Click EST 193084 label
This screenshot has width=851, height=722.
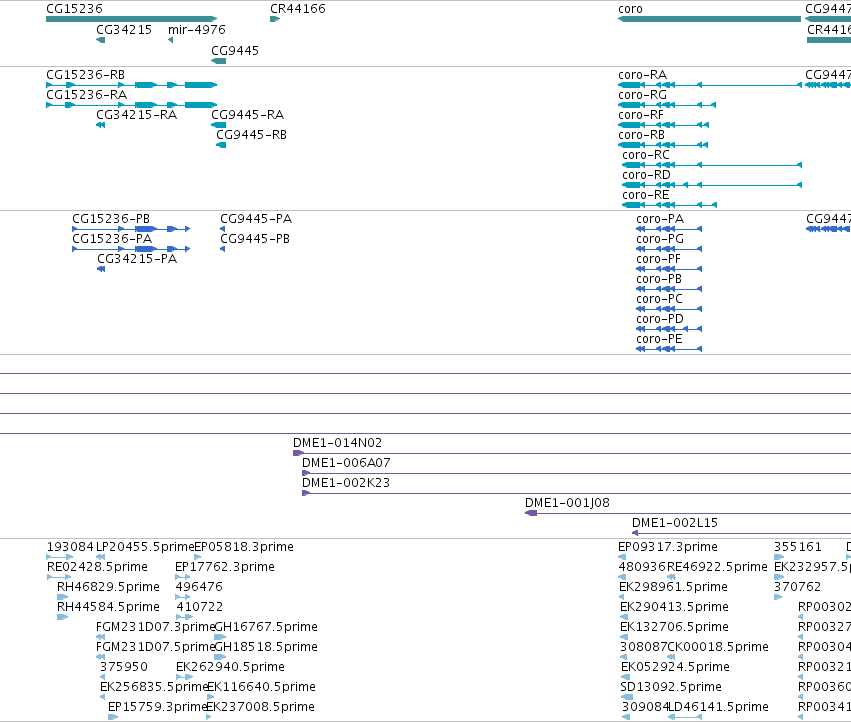coord(70,547)
